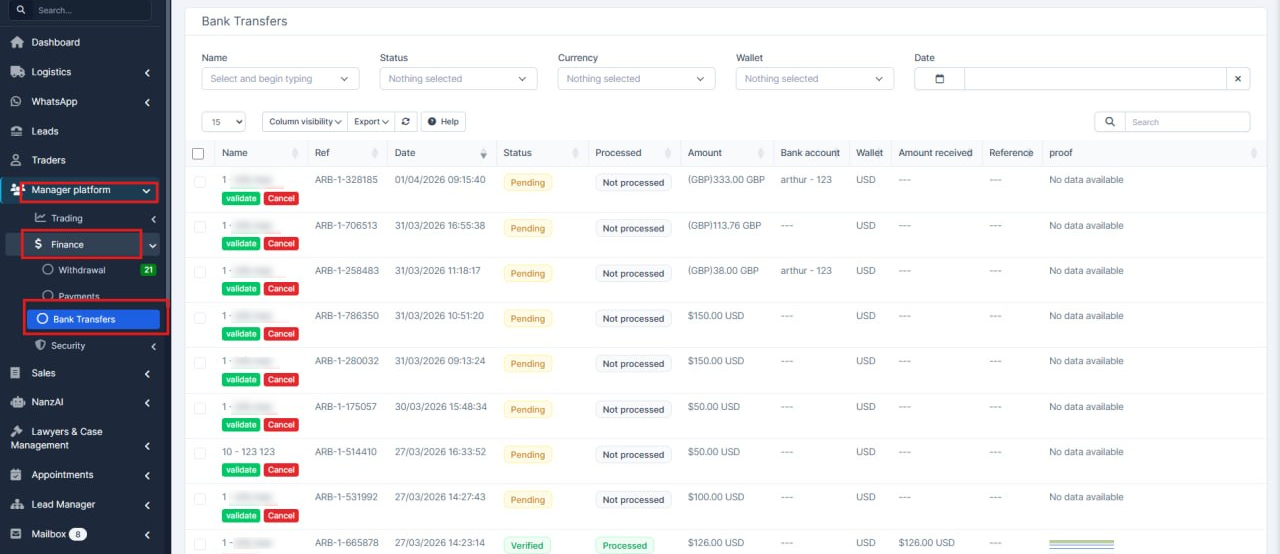Open the Logistics truck icon menu
Image resolution: width=1280 pixels, height=554 pixels.
[17, 72]
